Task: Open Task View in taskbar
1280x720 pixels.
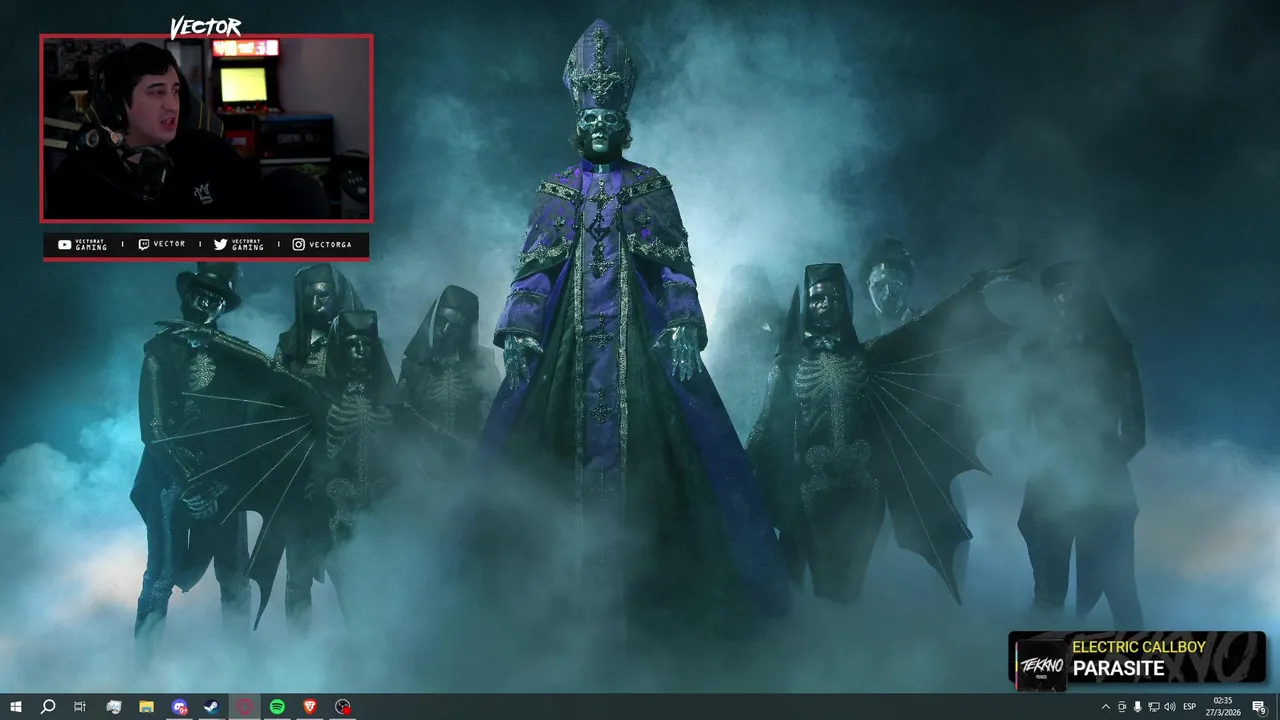Action: click(x=80, y=707)
